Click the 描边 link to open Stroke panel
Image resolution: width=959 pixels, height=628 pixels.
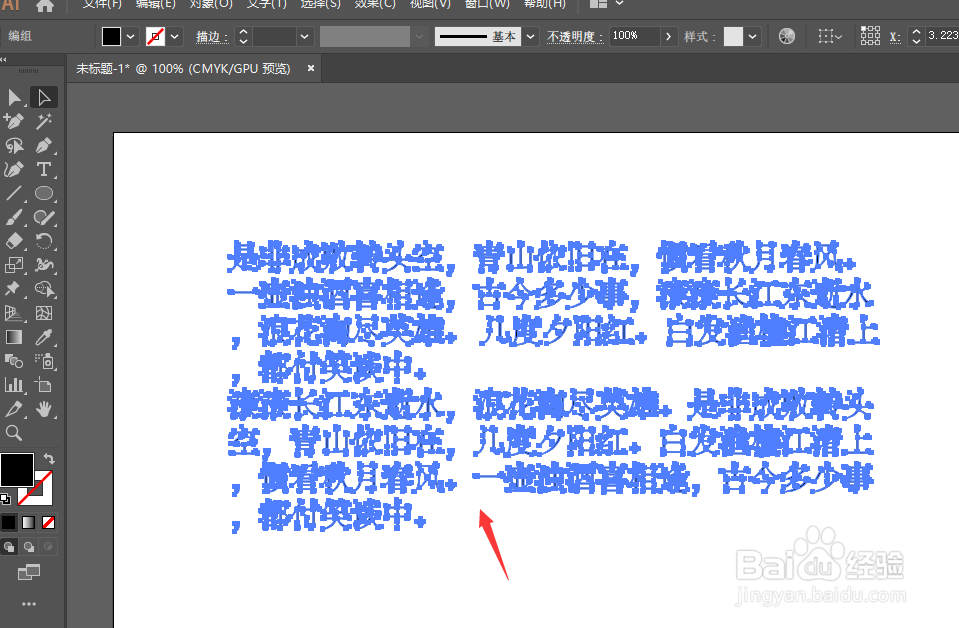[209, 36]
